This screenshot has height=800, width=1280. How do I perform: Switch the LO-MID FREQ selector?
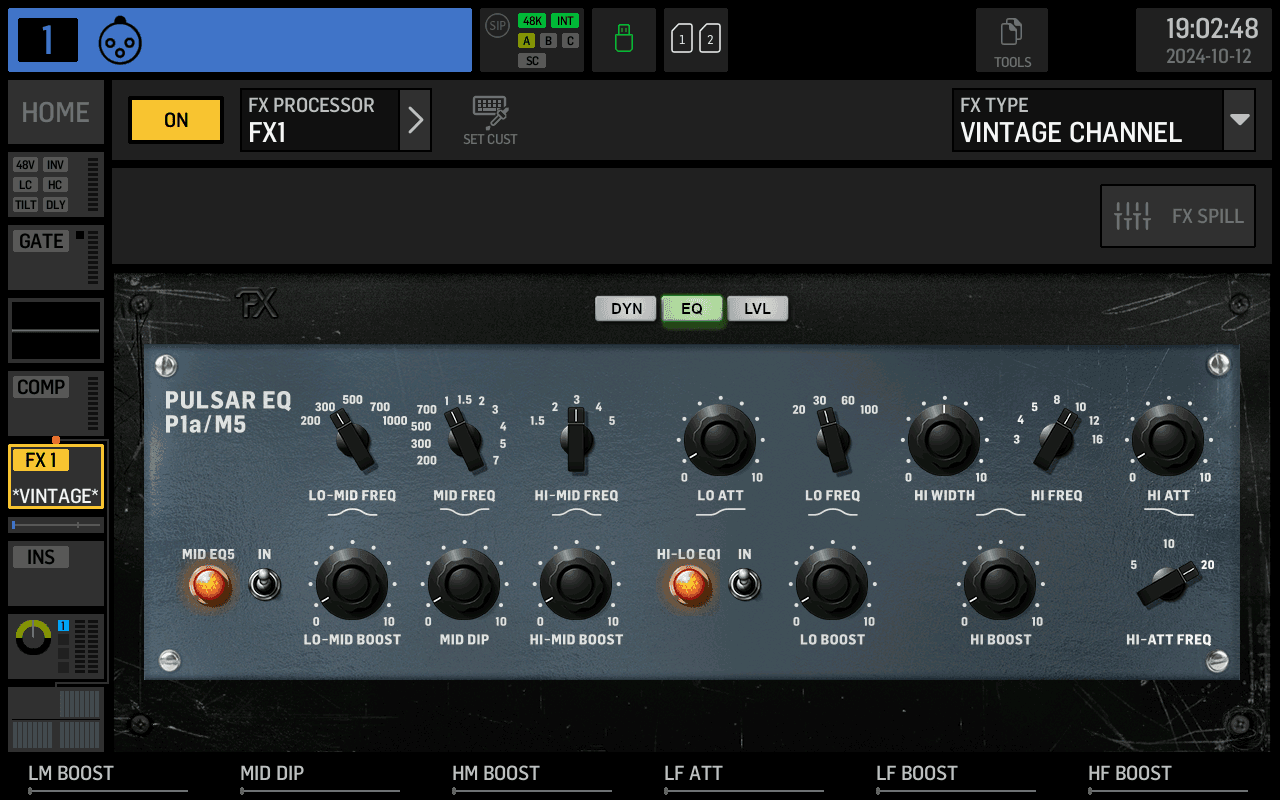pyautogui.click(x=353, y=442)
